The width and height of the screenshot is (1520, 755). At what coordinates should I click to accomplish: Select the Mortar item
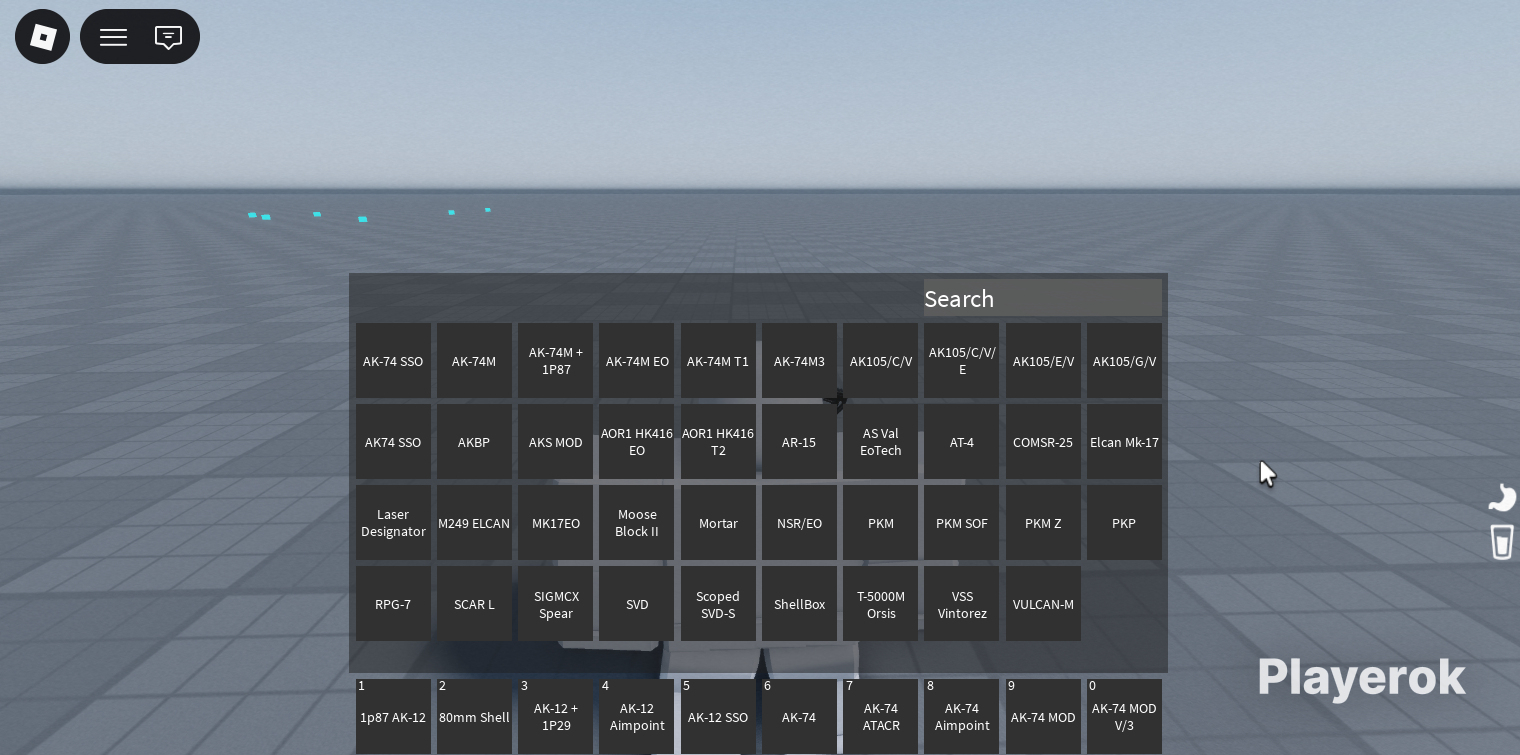[x=718, y=523]
